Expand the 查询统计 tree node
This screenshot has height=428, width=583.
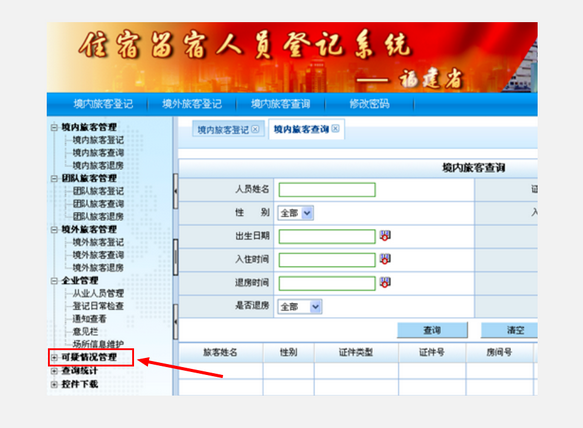pyautogui.click(x=54, y=371)
